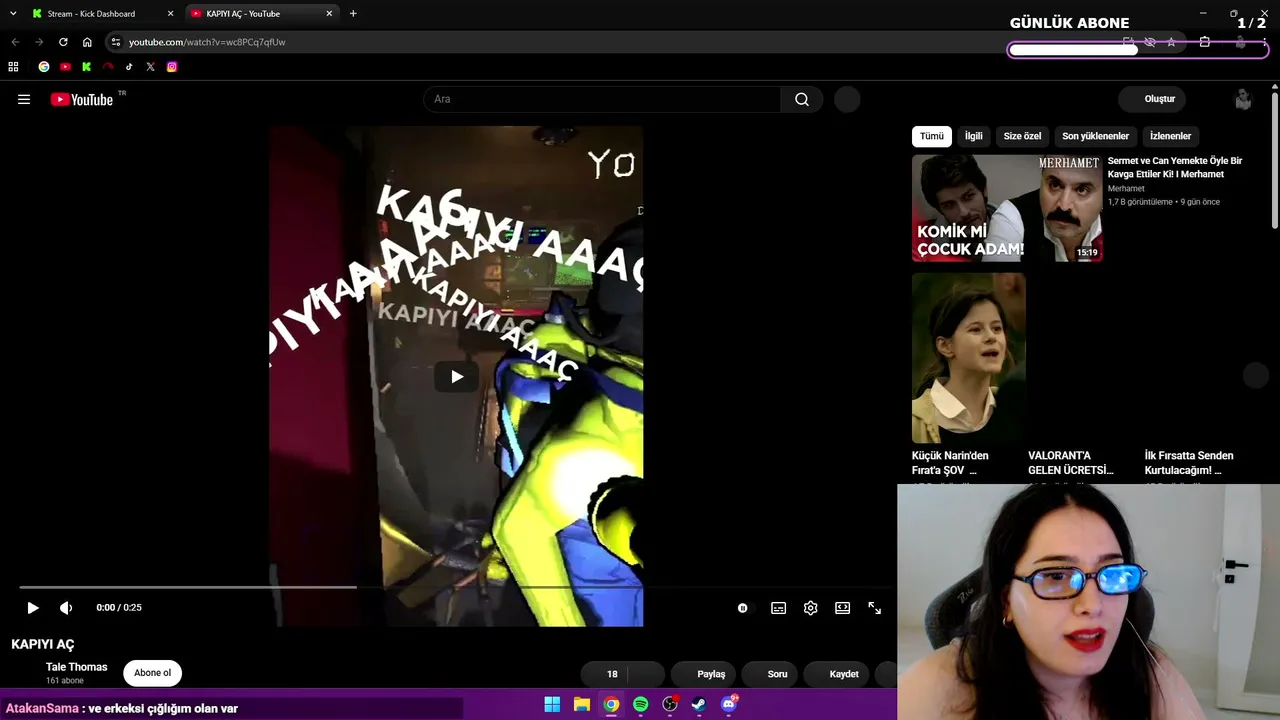Switch to the Stream - Kick Dashboard tab
1280x720 pixels.
(x=102, y=14)
